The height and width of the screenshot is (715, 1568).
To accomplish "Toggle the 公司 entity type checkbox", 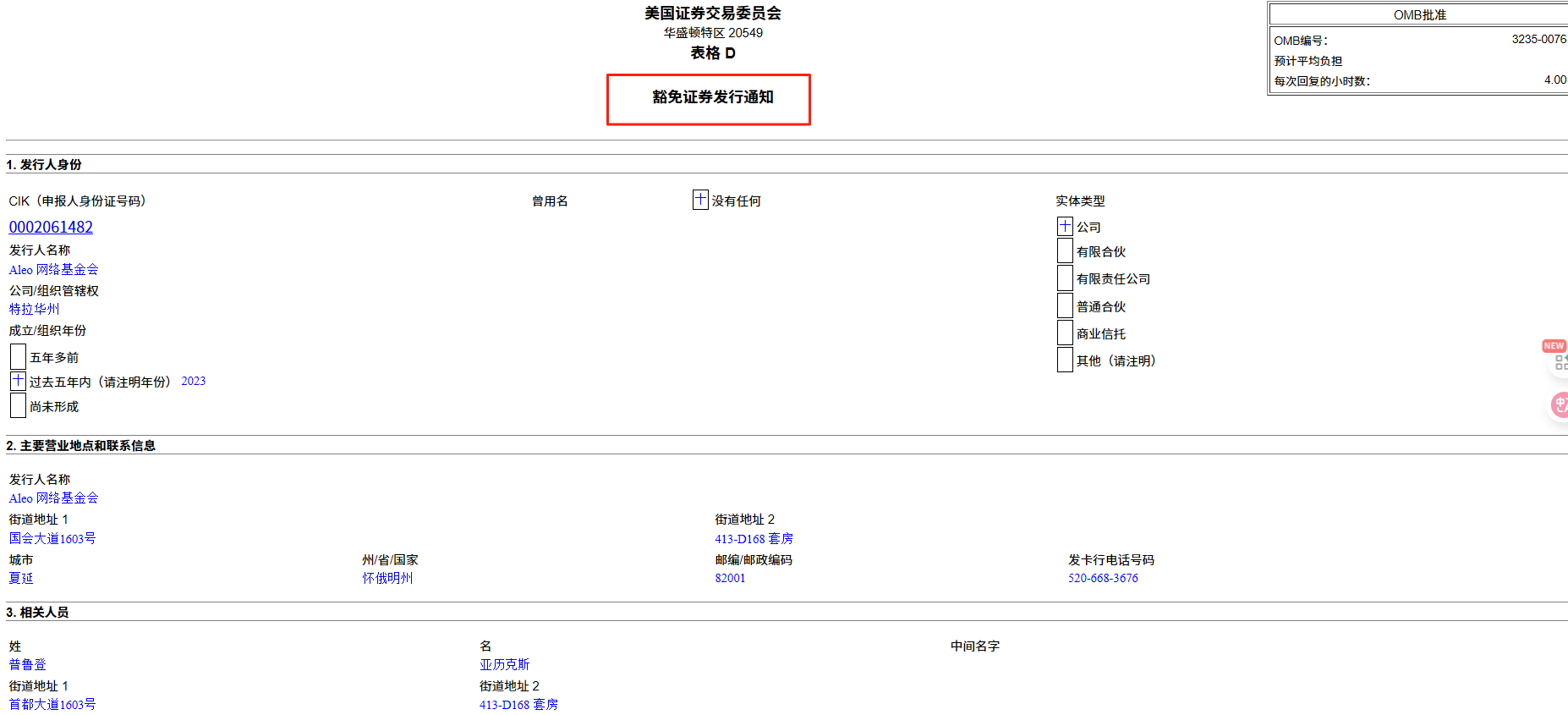I will tap(1065, 226).
